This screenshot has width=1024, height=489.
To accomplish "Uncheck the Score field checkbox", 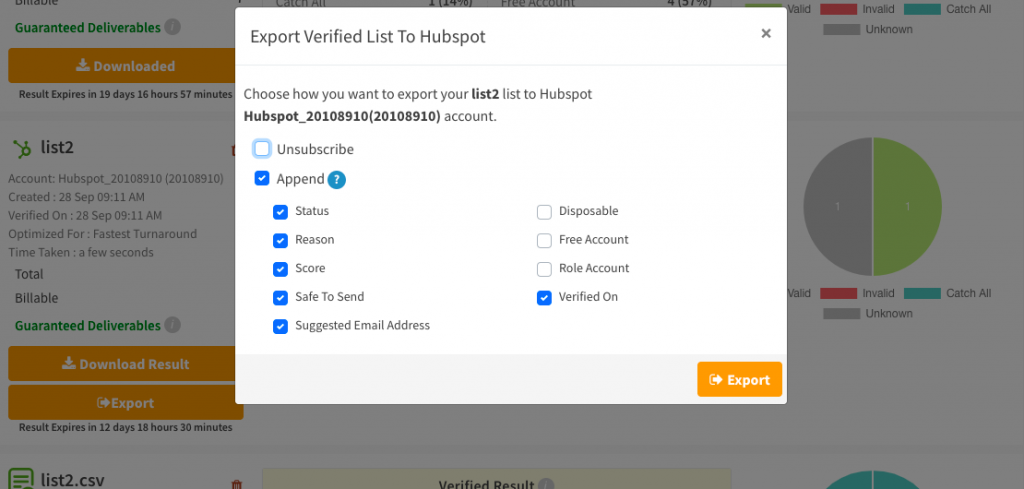I will (x=280, y=269).
